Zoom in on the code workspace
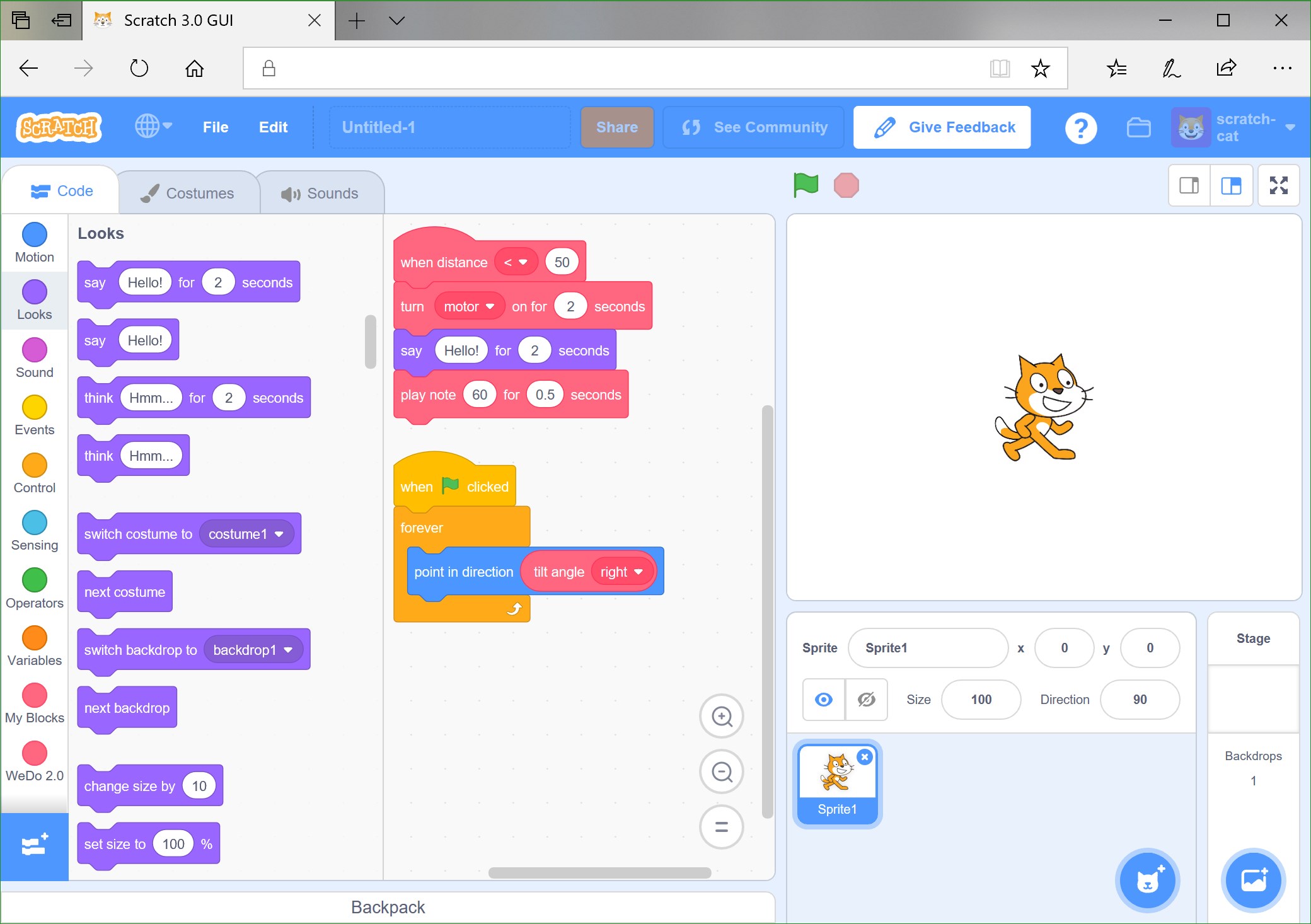The width and height of the screenshot is (1311, 924). tap(721, 717)
